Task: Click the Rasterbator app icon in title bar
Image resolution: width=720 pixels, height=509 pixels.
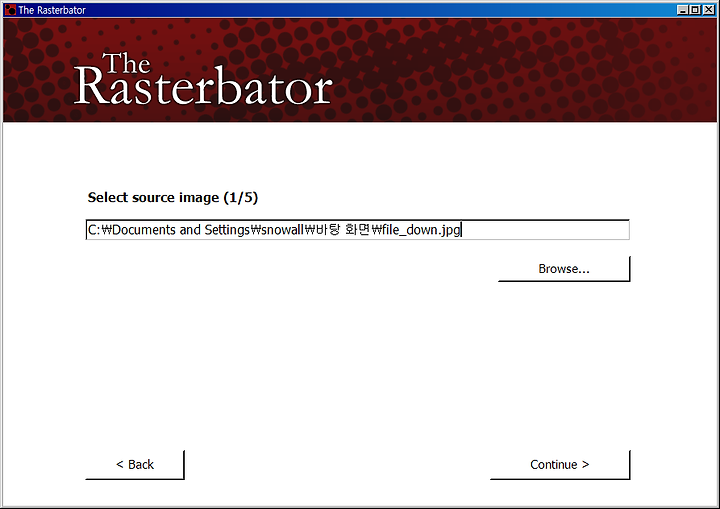Action: 10,10
